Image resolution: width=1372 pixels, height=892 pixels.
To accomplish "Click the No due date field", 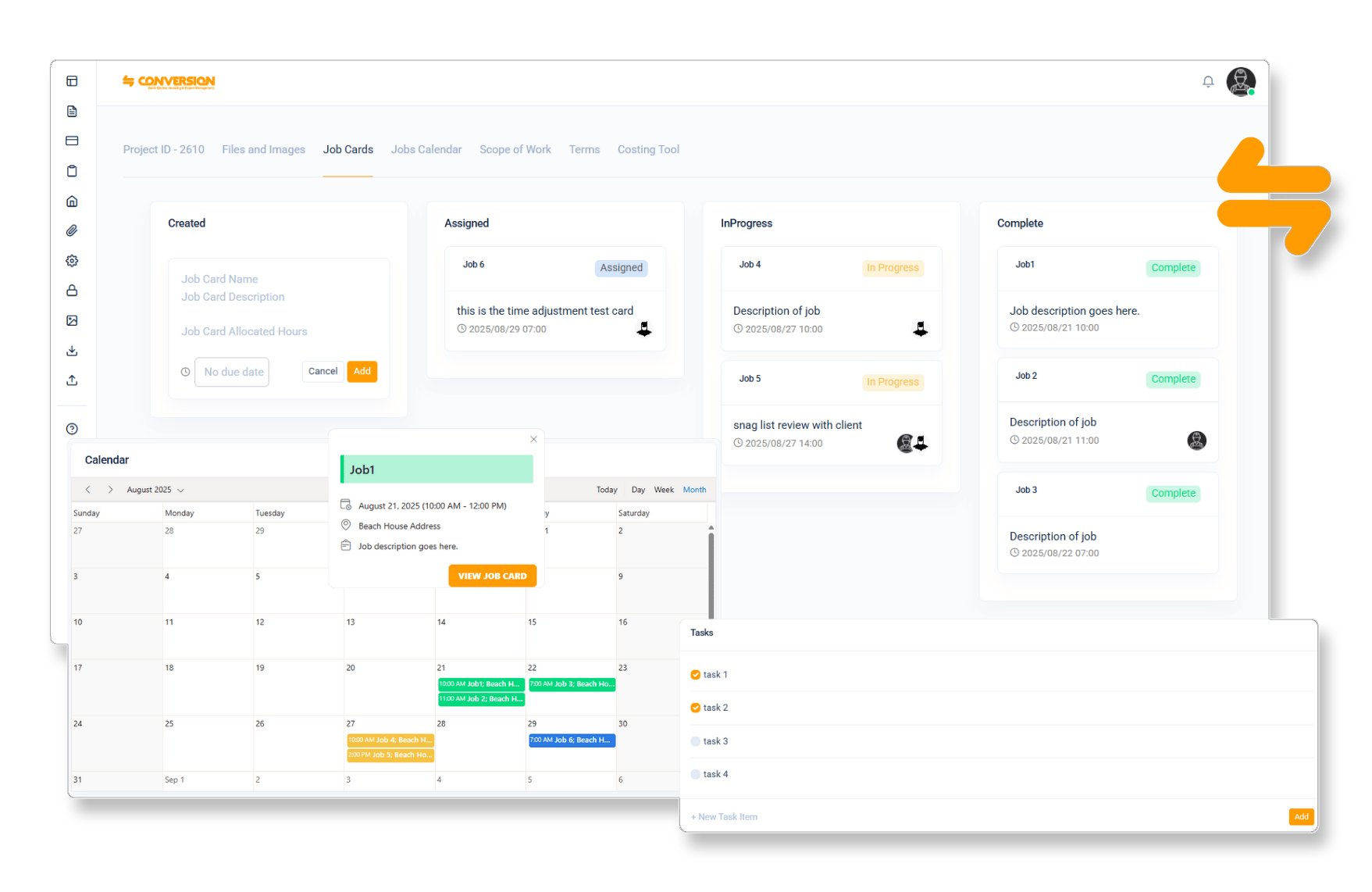I will pos(232,373).
